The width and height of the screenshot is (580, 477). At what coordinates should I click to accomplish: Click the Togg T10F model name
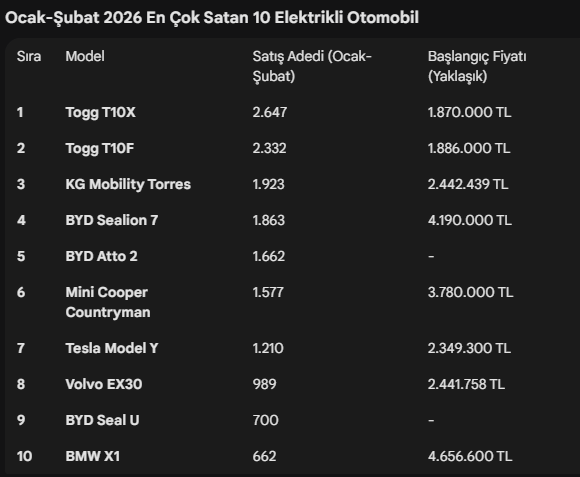[x=100, y=148]
